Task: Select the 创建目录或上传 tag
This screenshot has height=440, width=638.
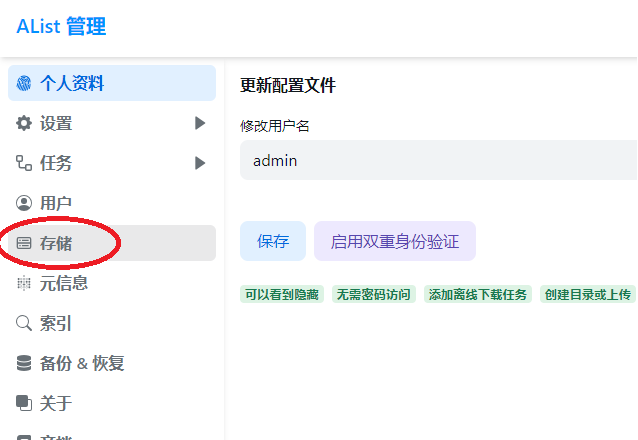Action: pyautogui.click(x=587, y=294)
